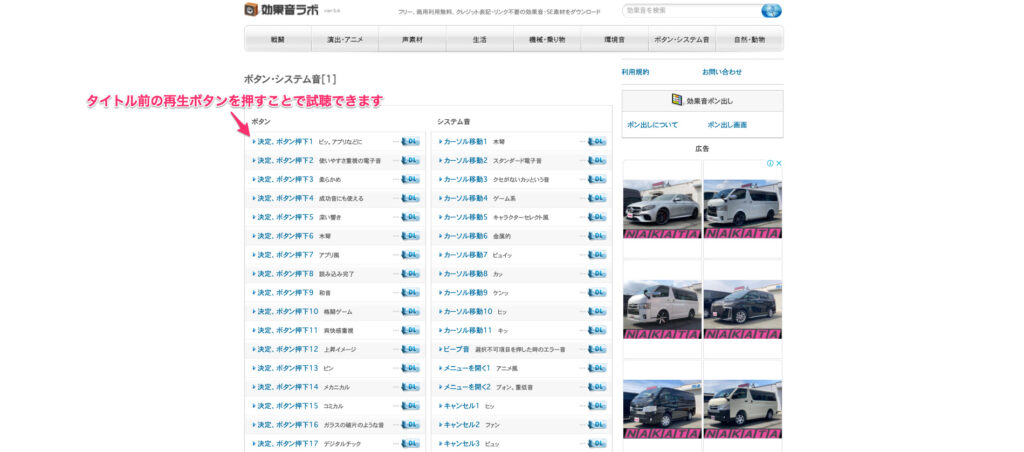
Task: Open the ポン出し画面 link
Action: point(726,125)
